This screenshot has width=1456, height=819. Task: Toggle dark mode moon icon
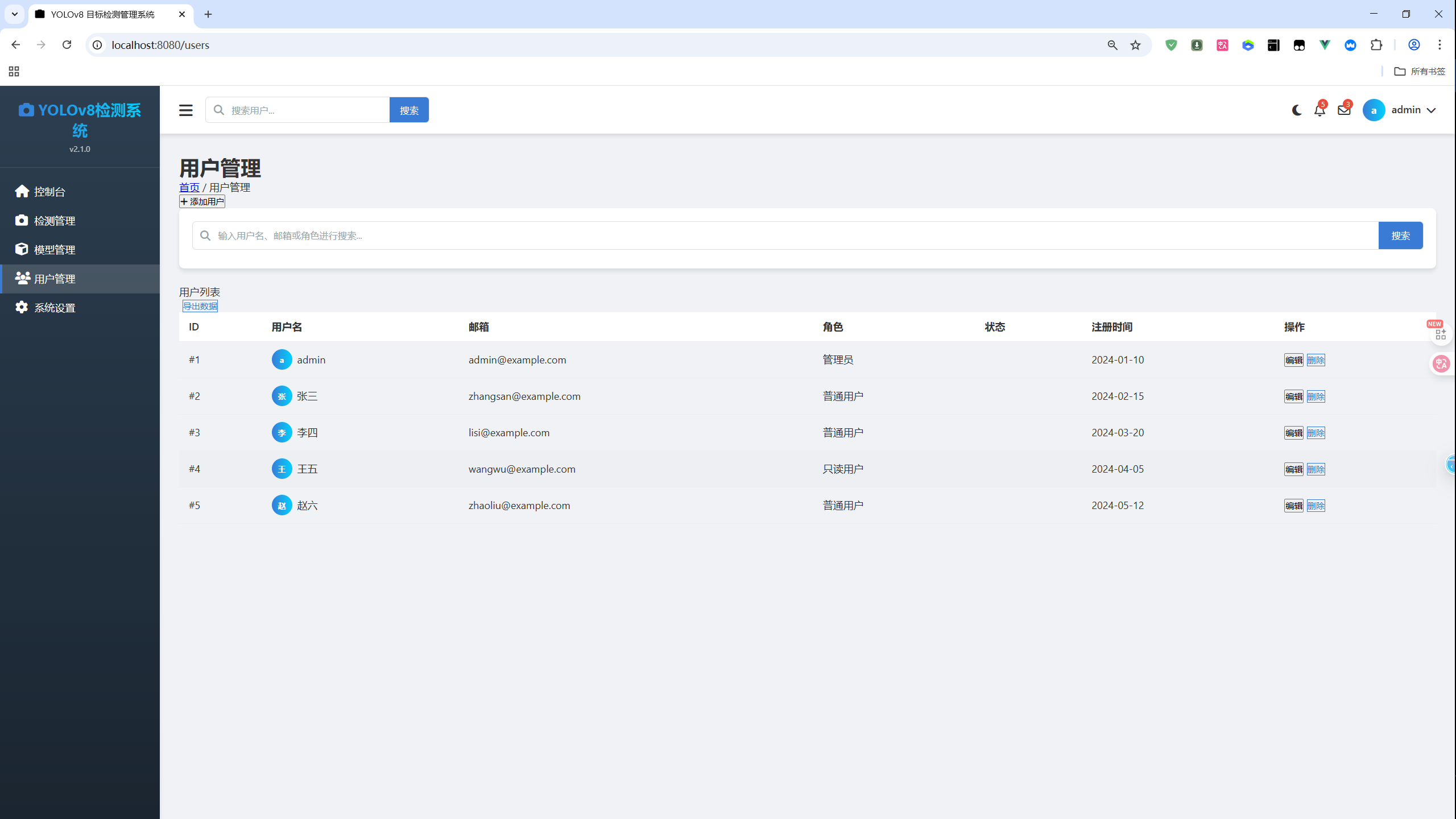point(1296,110)
